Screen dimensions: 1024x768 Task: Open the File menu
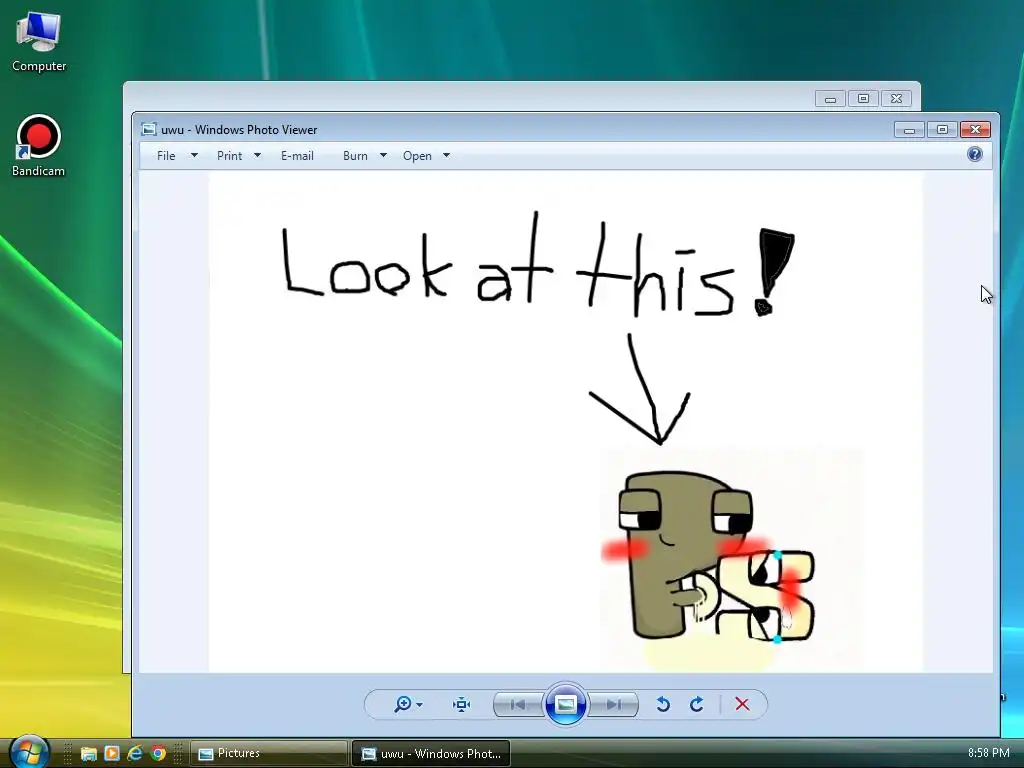pos(166,155)
